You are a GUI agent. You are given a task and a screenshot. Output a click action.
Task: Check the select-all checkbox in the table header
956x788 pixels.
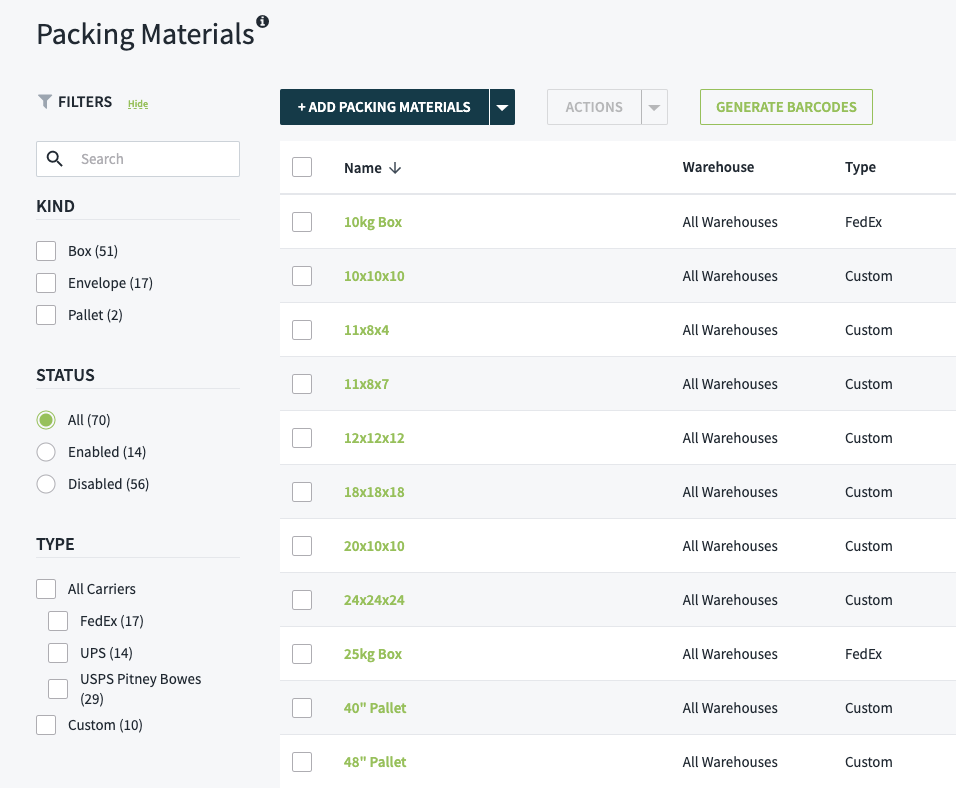pos(302,167)
